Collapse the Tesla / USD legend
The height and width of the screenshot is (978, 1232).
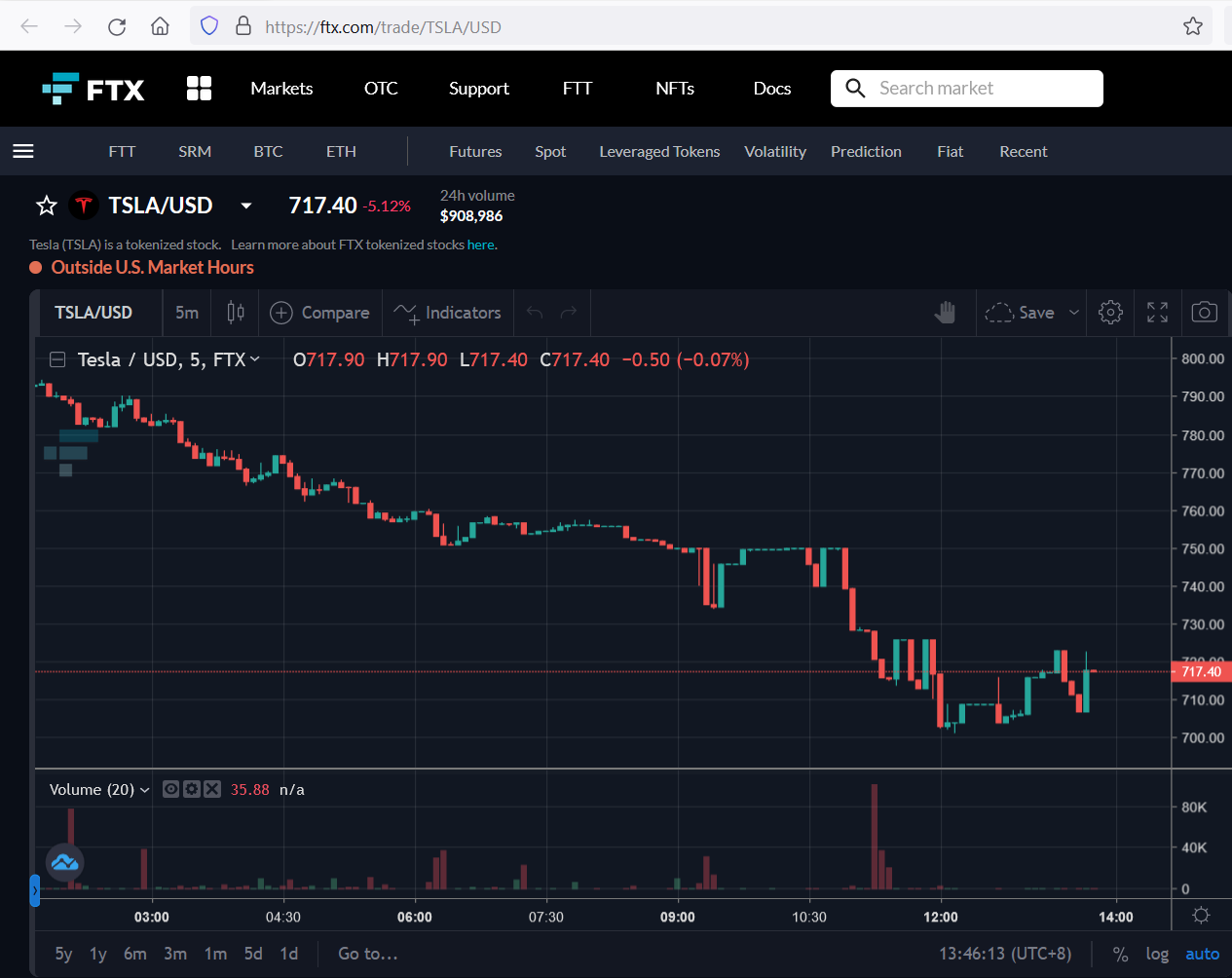[57, 359]
